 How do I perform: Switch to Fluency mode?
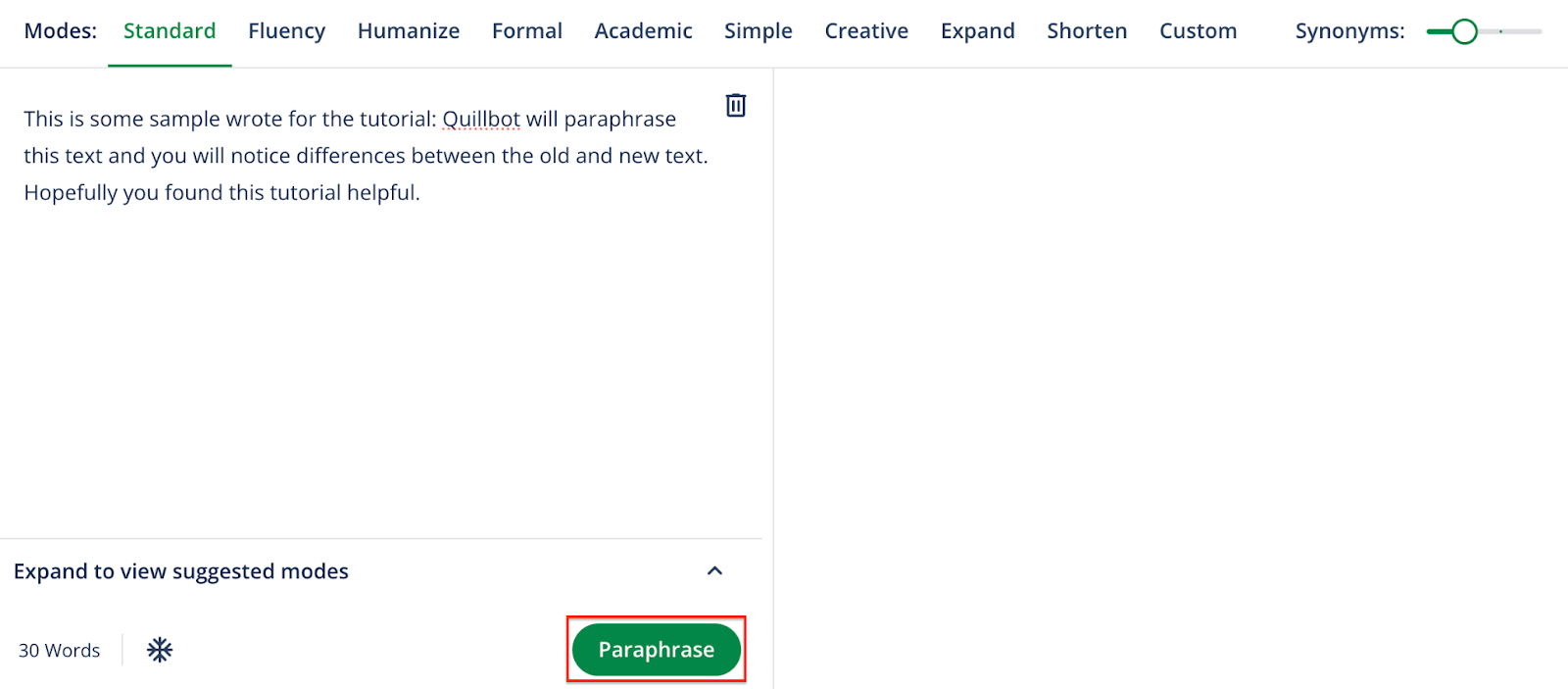[x=286, y=31]
